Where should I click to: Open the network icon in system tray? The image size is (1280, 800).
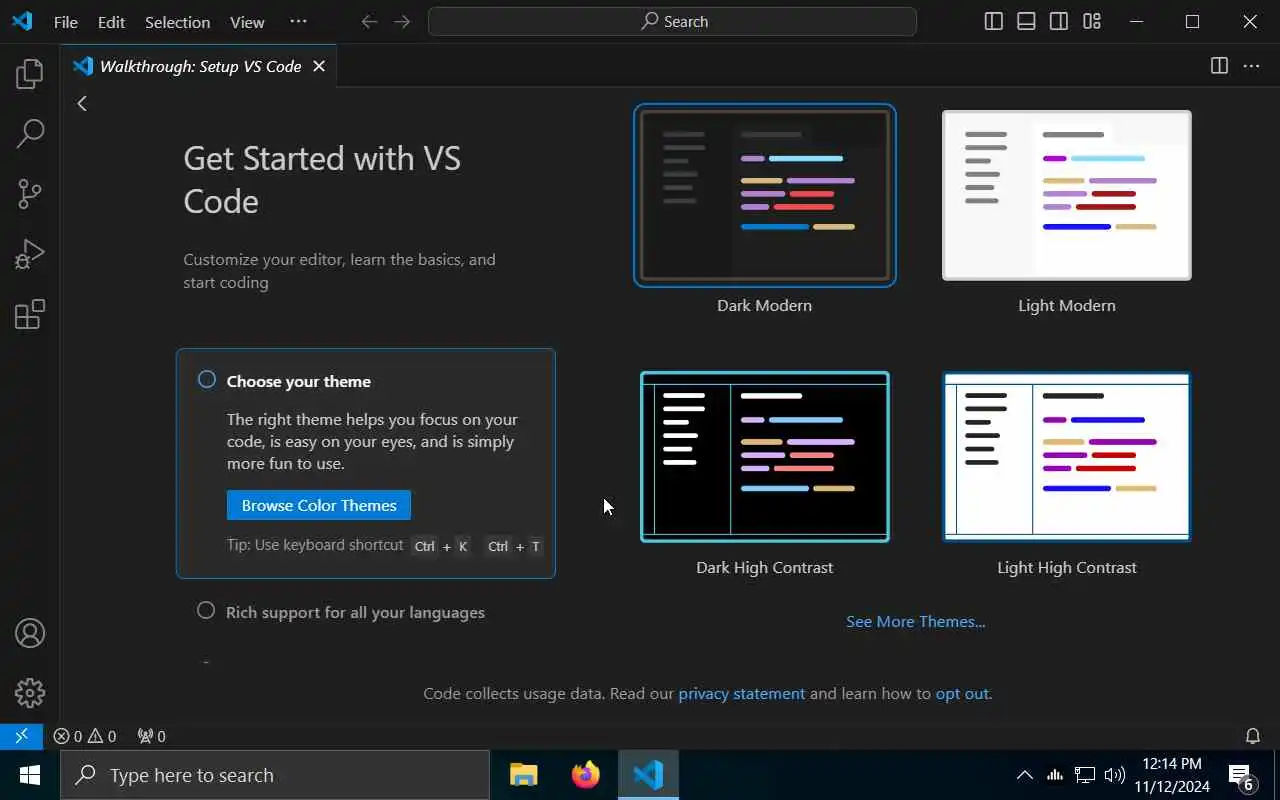tap(1085, 775)
